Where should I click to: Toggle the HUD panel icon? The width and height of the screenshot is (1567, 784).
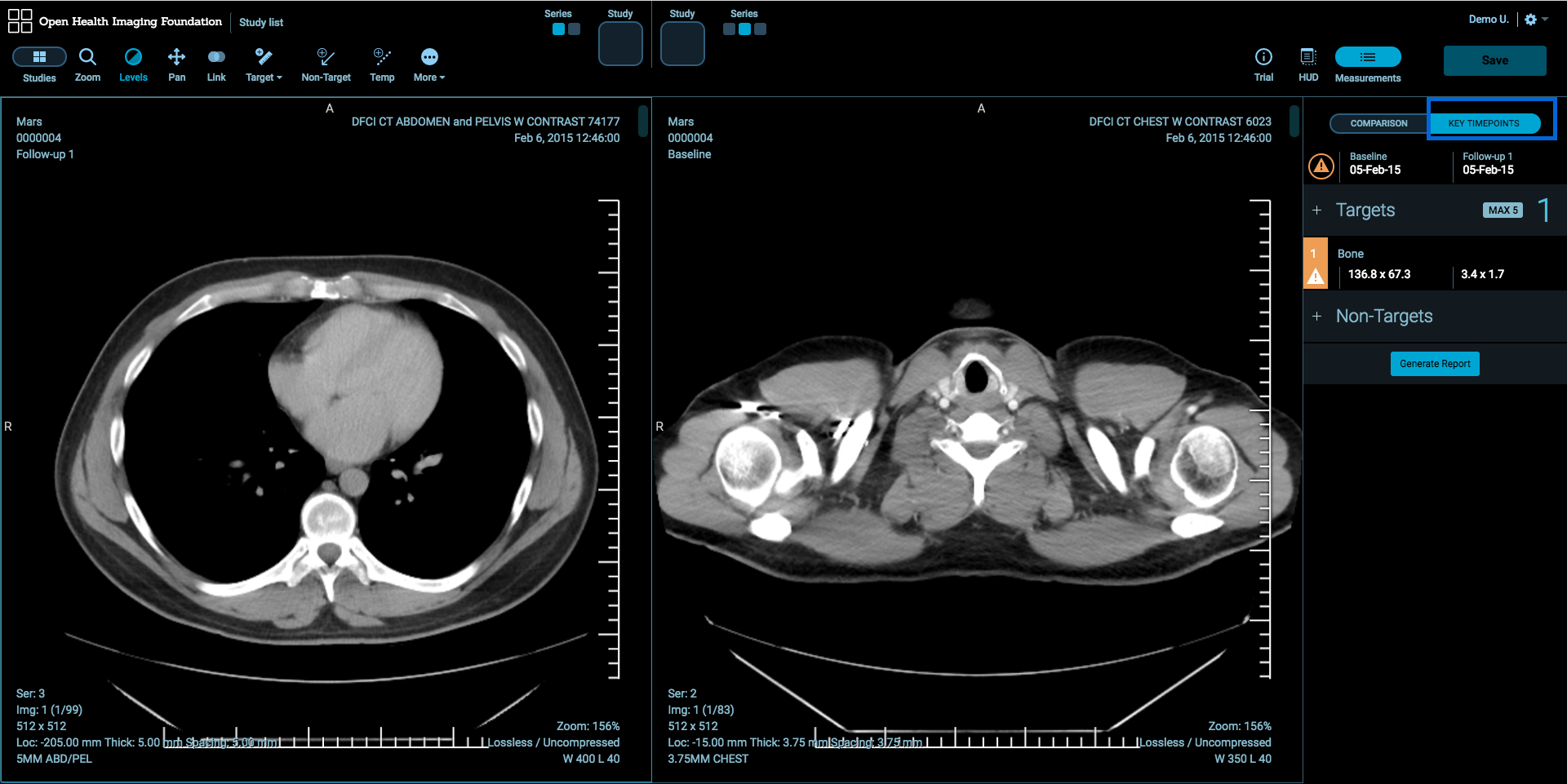[x=1308, y=64]
